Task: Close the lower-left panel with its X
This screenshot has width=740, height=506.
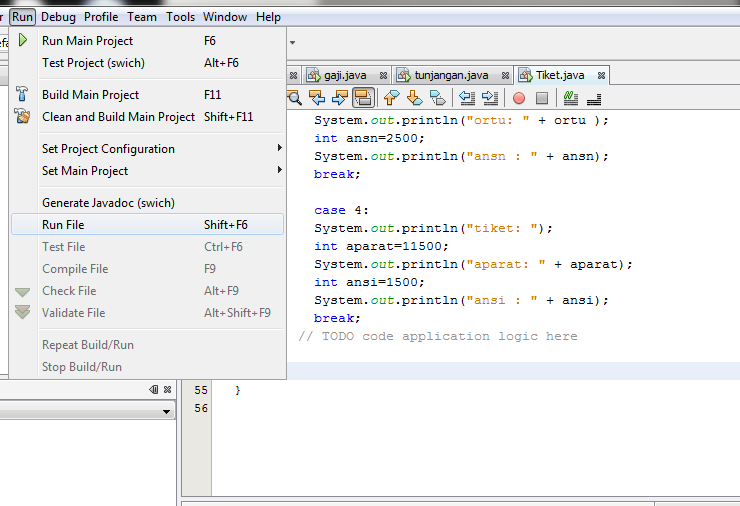Action: click(168, 389)
